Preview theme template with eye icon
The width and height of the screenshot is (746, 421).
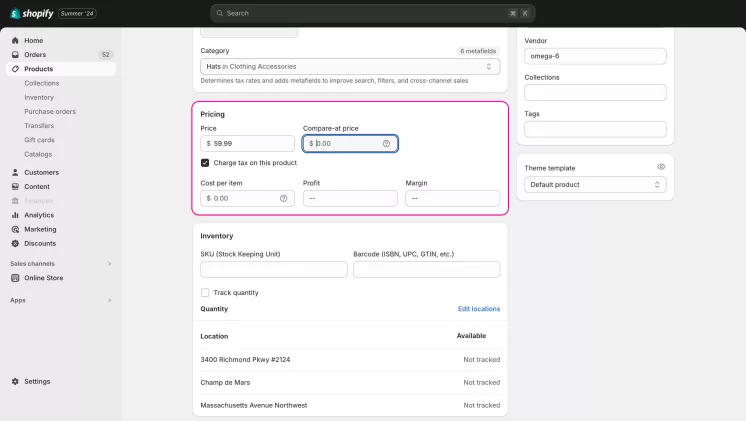[x=661, y=167]
